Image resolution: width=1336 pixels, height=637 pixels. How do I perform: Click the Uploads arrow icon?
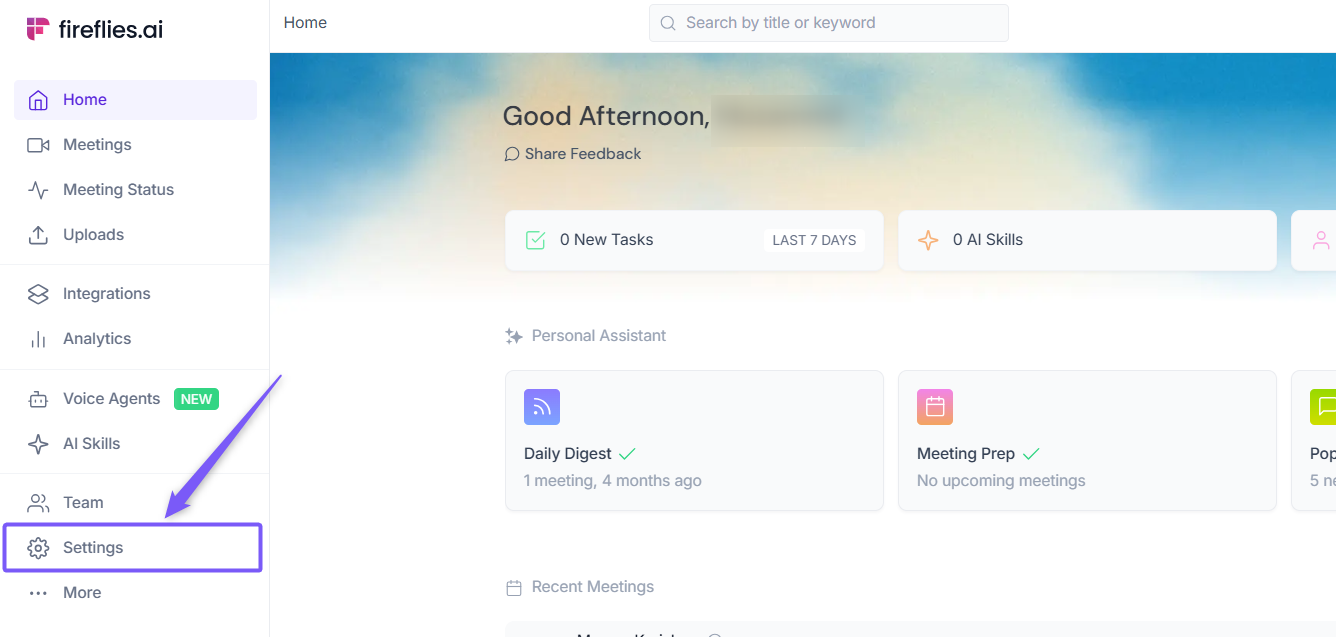[38, 235]
